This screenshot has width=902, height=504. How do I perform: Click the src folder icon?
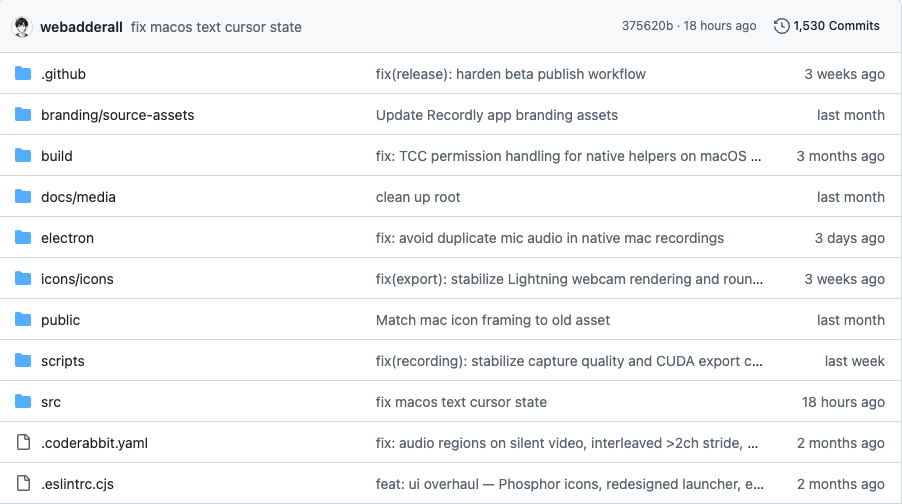[x=23, y=402]
